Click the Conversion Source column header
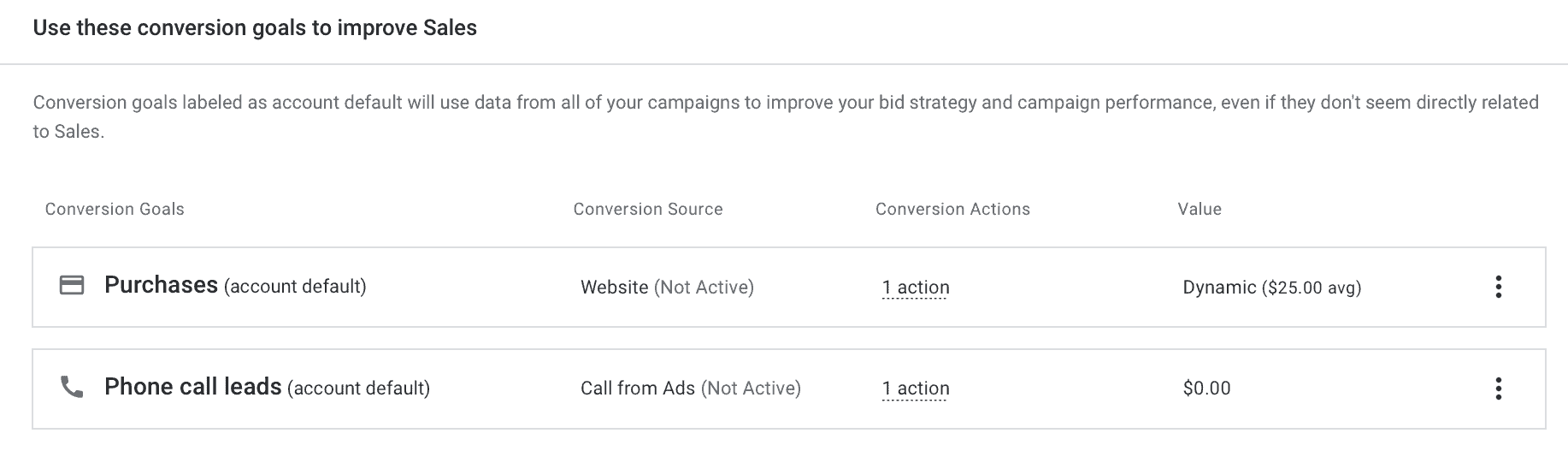Image resolution: width=1568 pixels, height=457 pixels. click(648, 210)
